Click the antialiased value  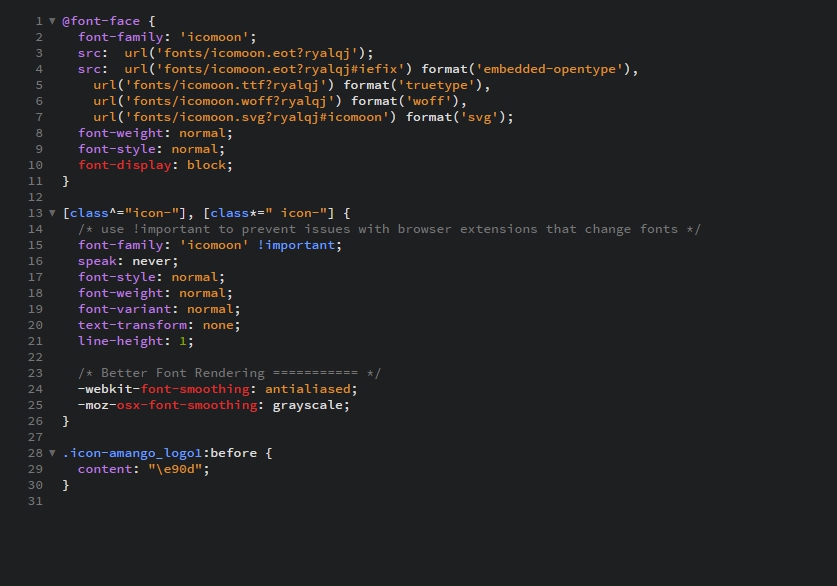pos(307,389)
